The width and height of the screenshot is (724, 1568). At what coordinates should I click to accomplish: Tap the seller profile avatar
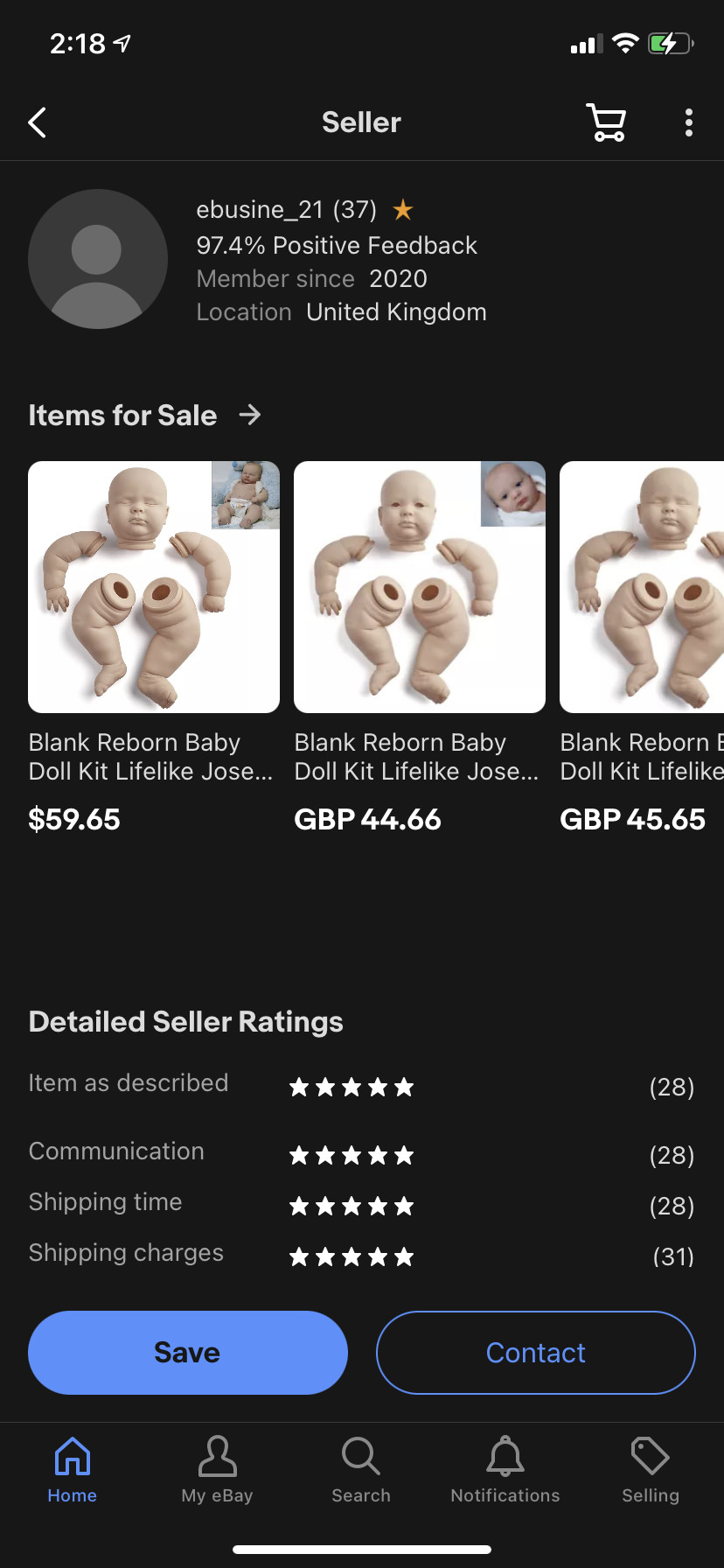pos(98,259)
